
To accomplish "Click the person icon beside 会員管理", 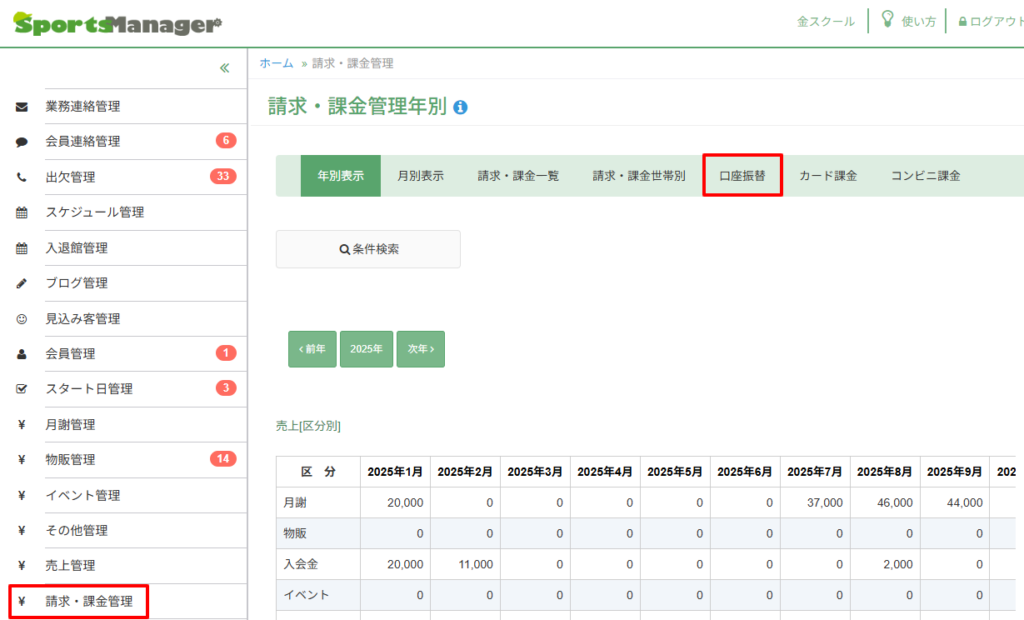I will [x=22, y=354].
